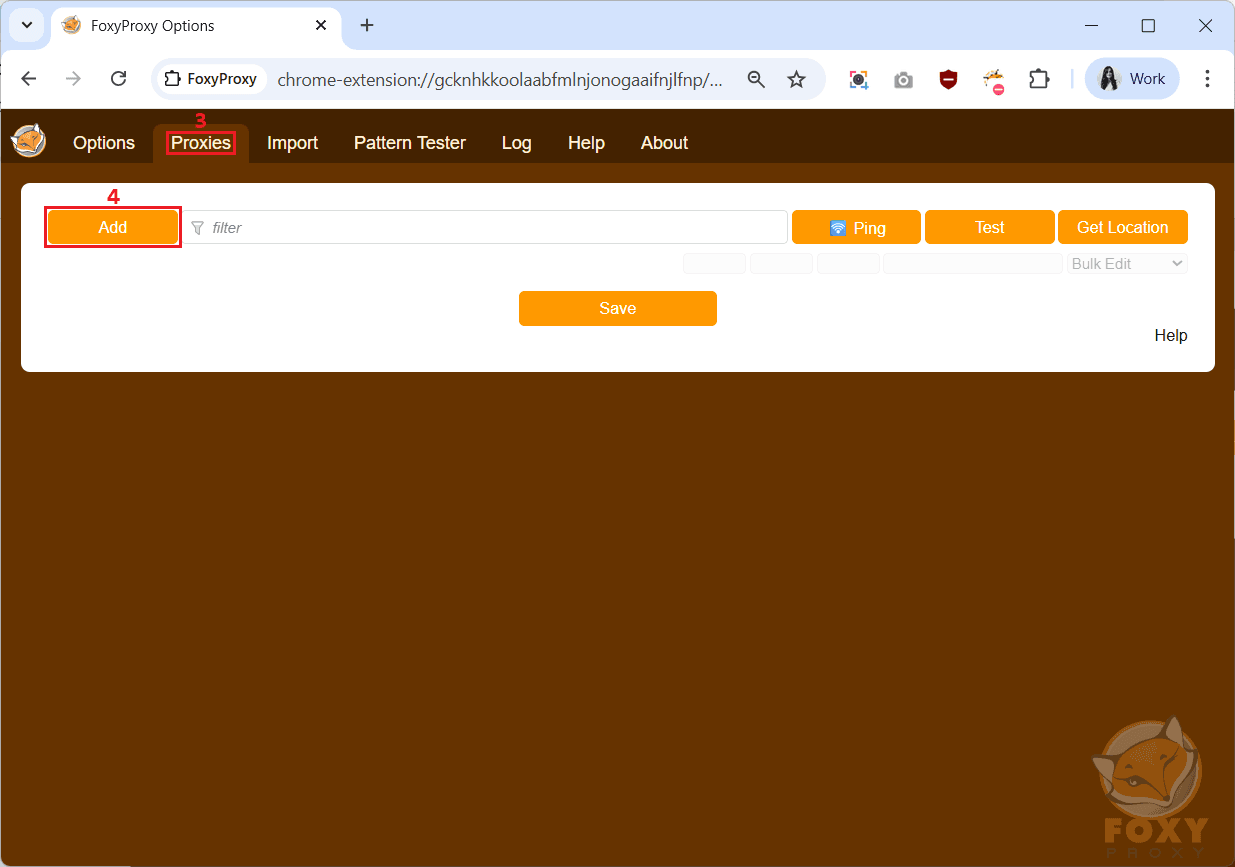This screenshot has width=1235, height=867.
Task: Click the red shield blocker extension icon
Action: click(948, 80)
